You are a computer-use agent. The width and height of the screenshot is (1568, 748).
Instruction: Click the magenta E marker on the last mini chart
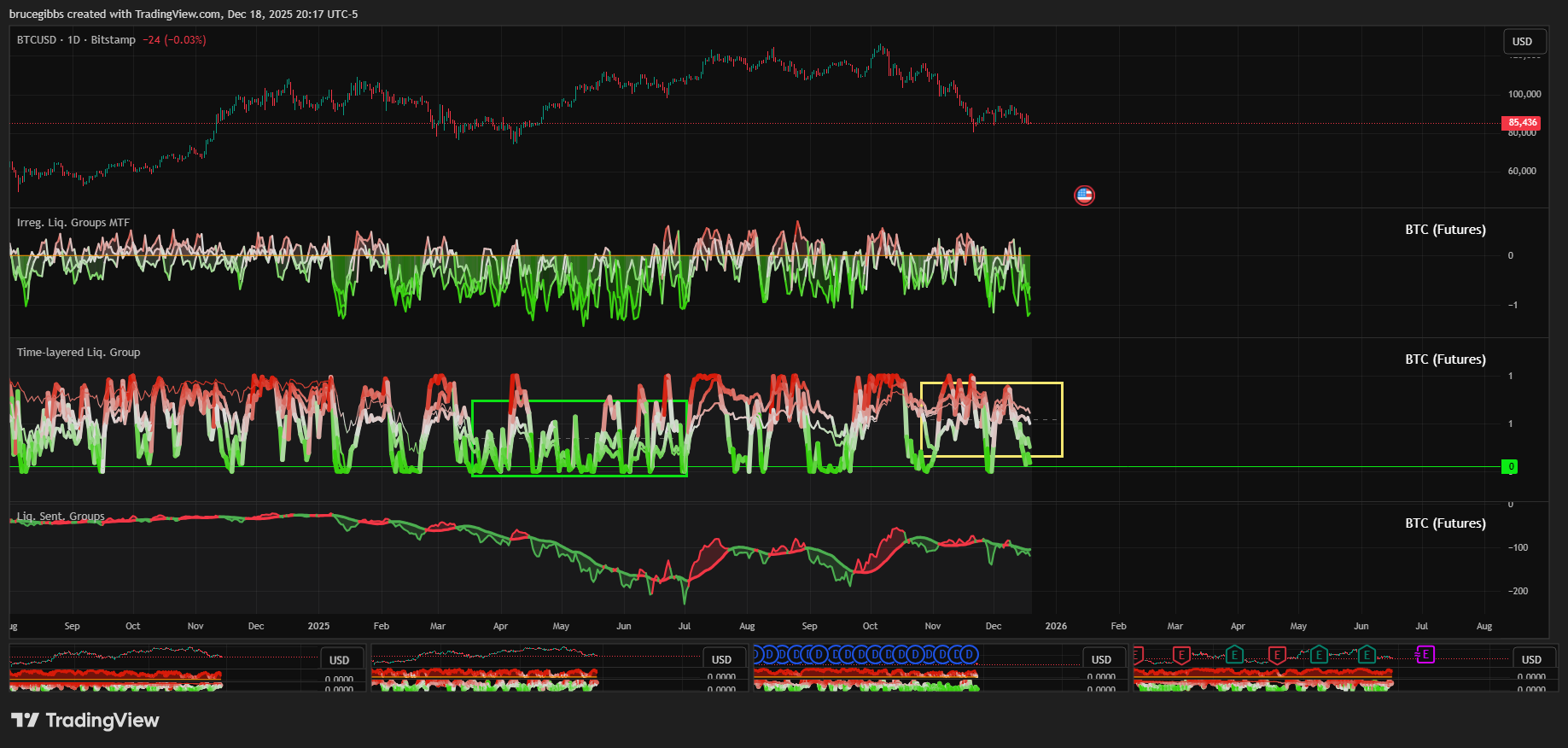tap(1425, 655)
